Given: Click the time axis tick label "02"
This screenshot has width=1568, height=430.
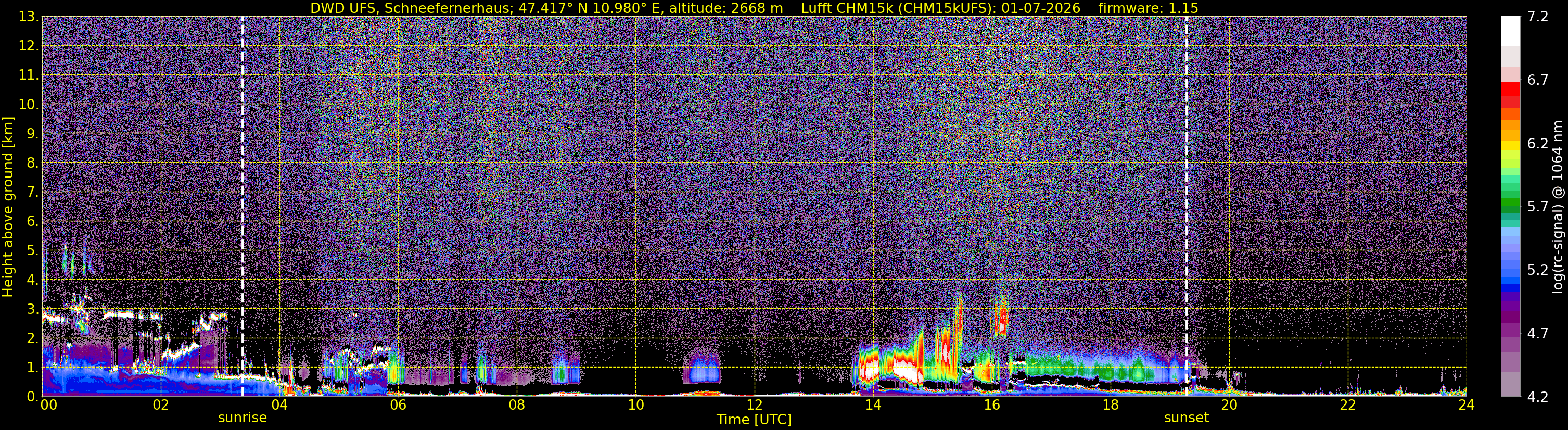Looking at the screenshot, I should 161,405.
